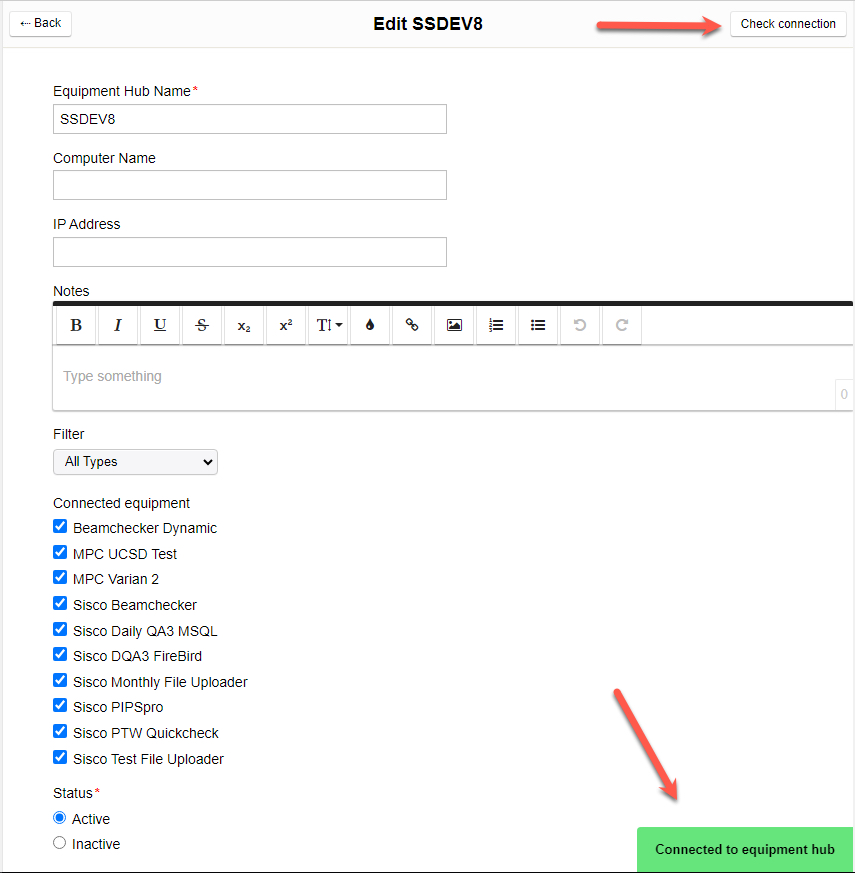Uncheck the Sisco PIPSpro checkbox
Screen dimensions: 855x873
60,706
